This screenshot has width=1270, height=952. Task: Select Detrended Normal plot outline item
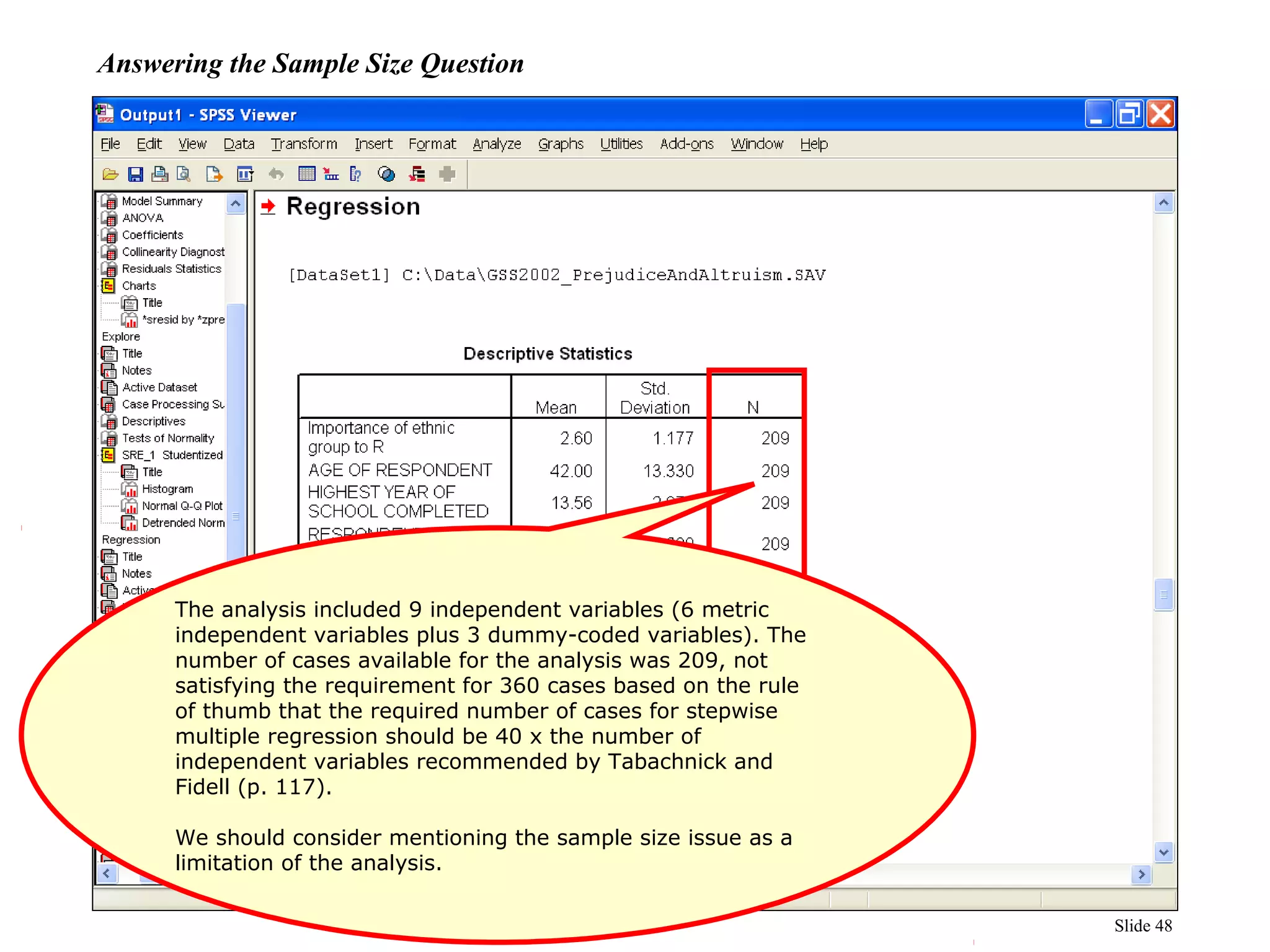[x=184, y=523]
